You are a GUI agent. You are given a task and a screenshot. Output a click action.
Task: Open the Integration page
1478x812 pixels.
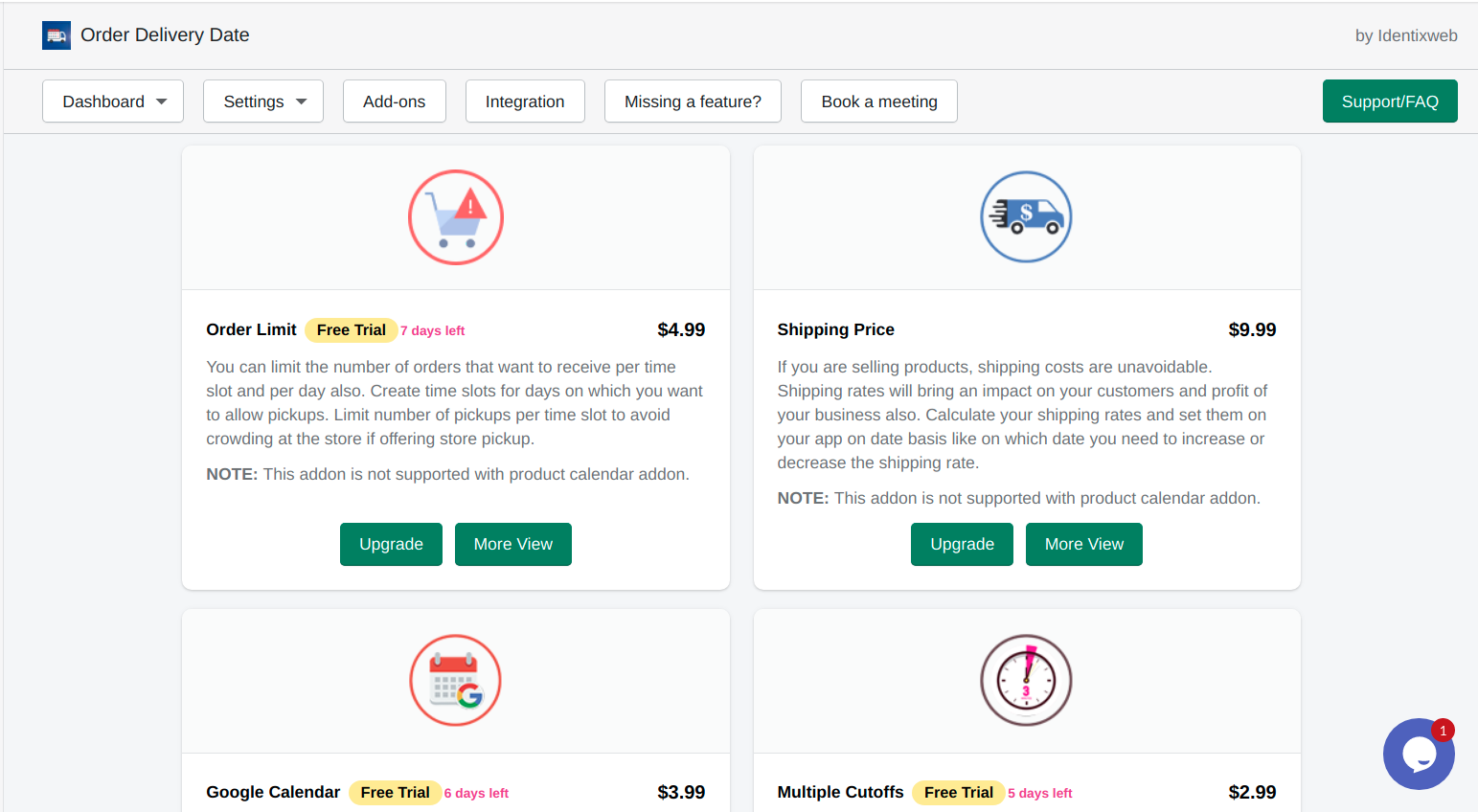525,101
